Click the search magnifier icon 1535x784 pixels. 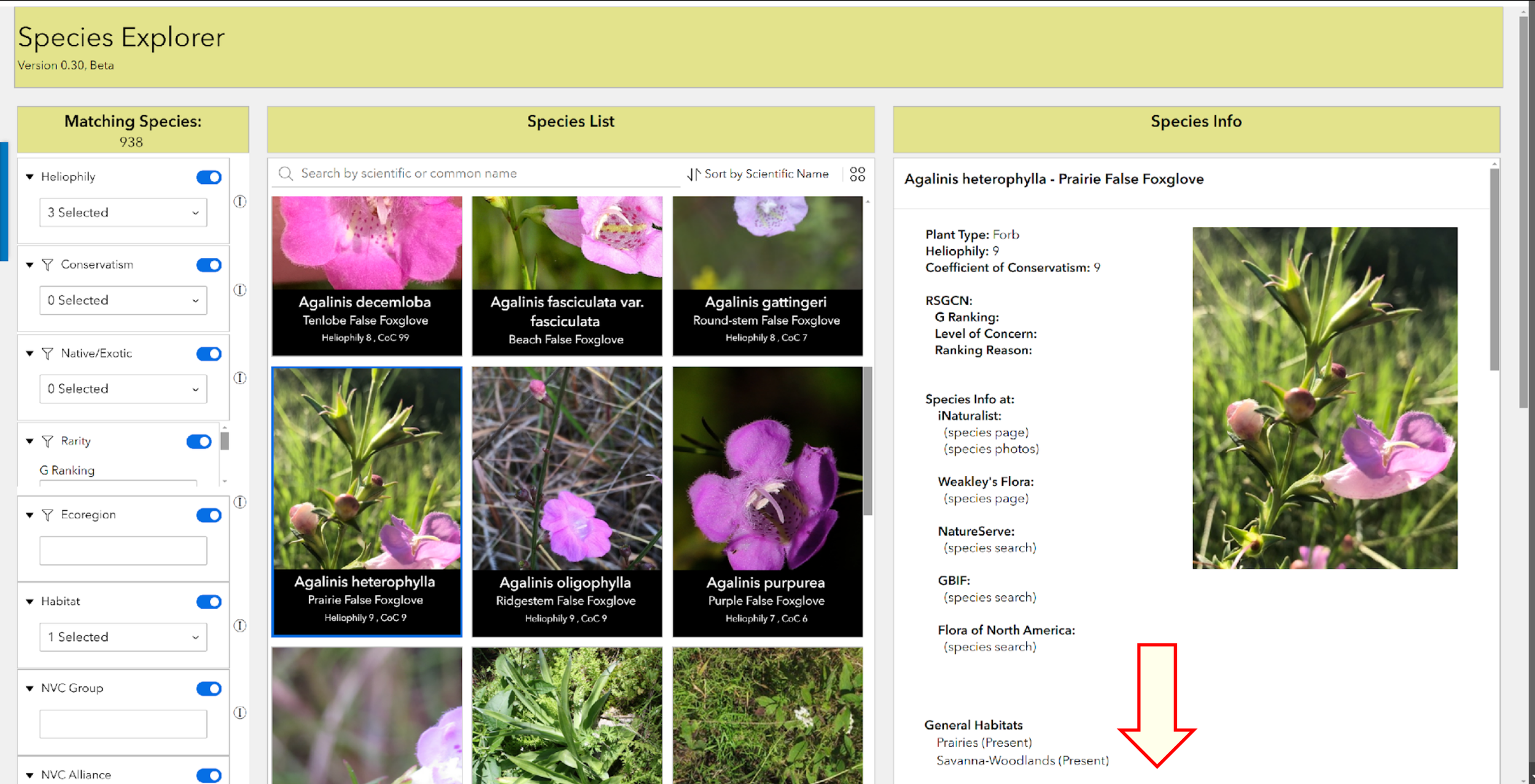pos(286,174)
